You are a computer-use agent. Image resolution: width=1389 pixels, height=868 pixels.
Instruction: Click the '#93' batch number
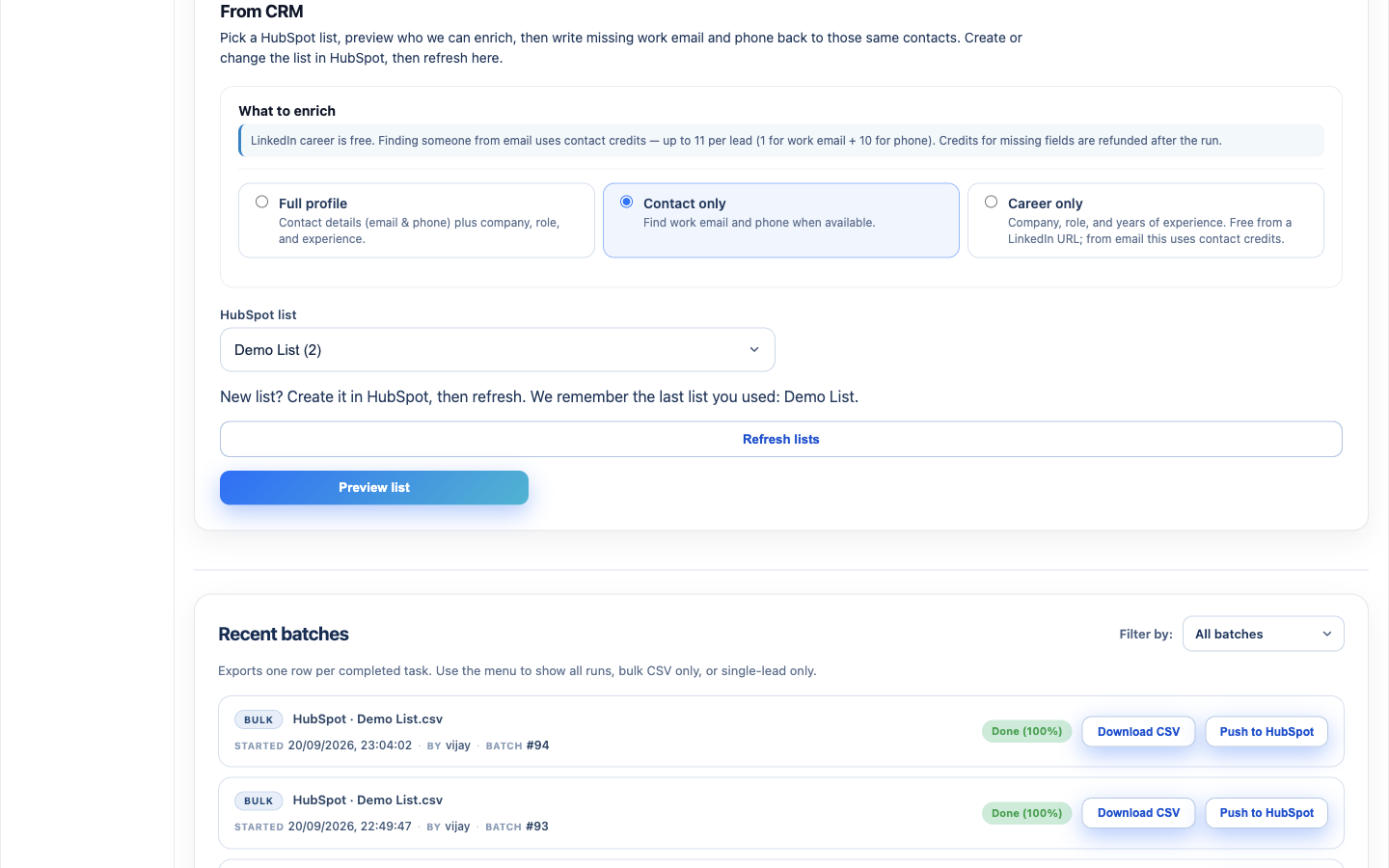[537, 827]
